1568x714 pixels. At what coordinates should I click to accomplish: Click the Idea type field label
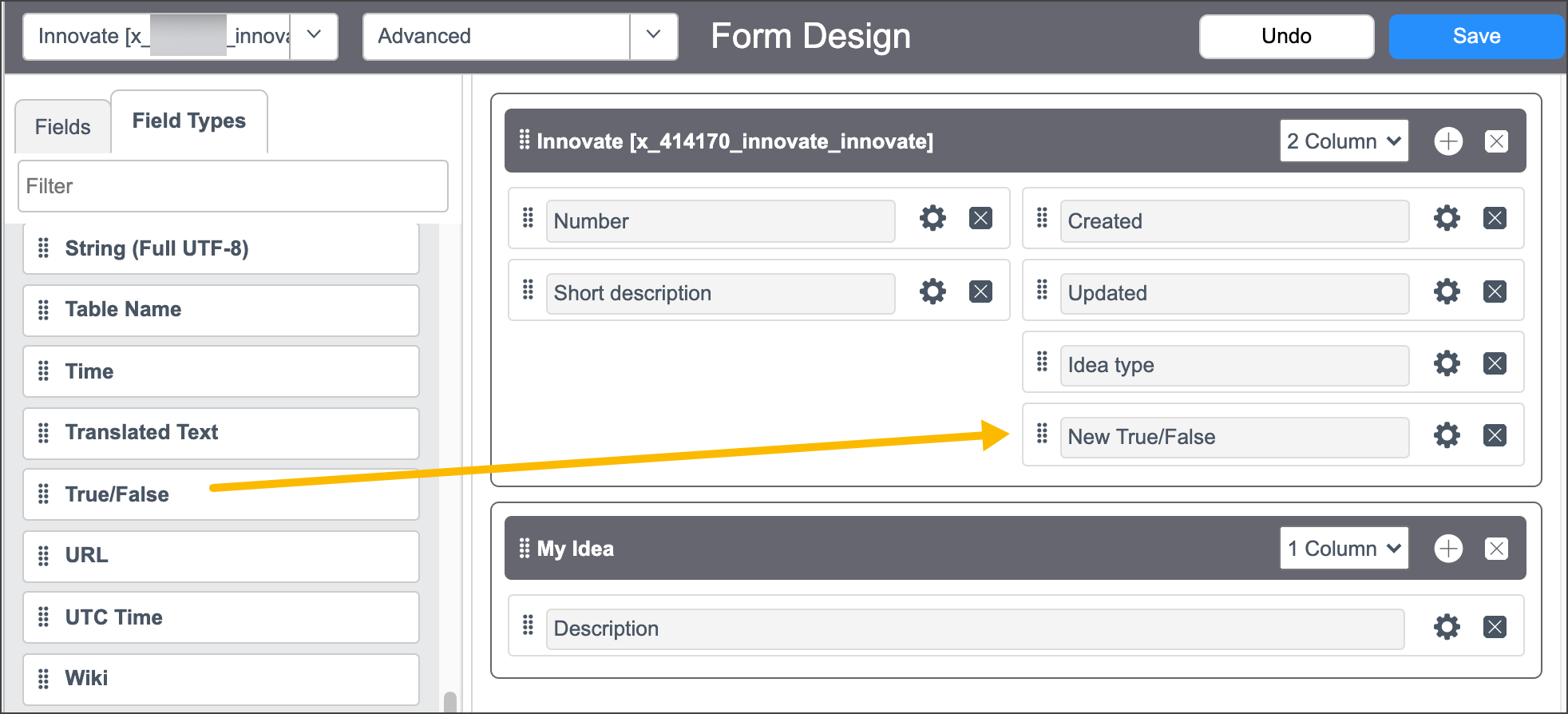coord(1234,365)
